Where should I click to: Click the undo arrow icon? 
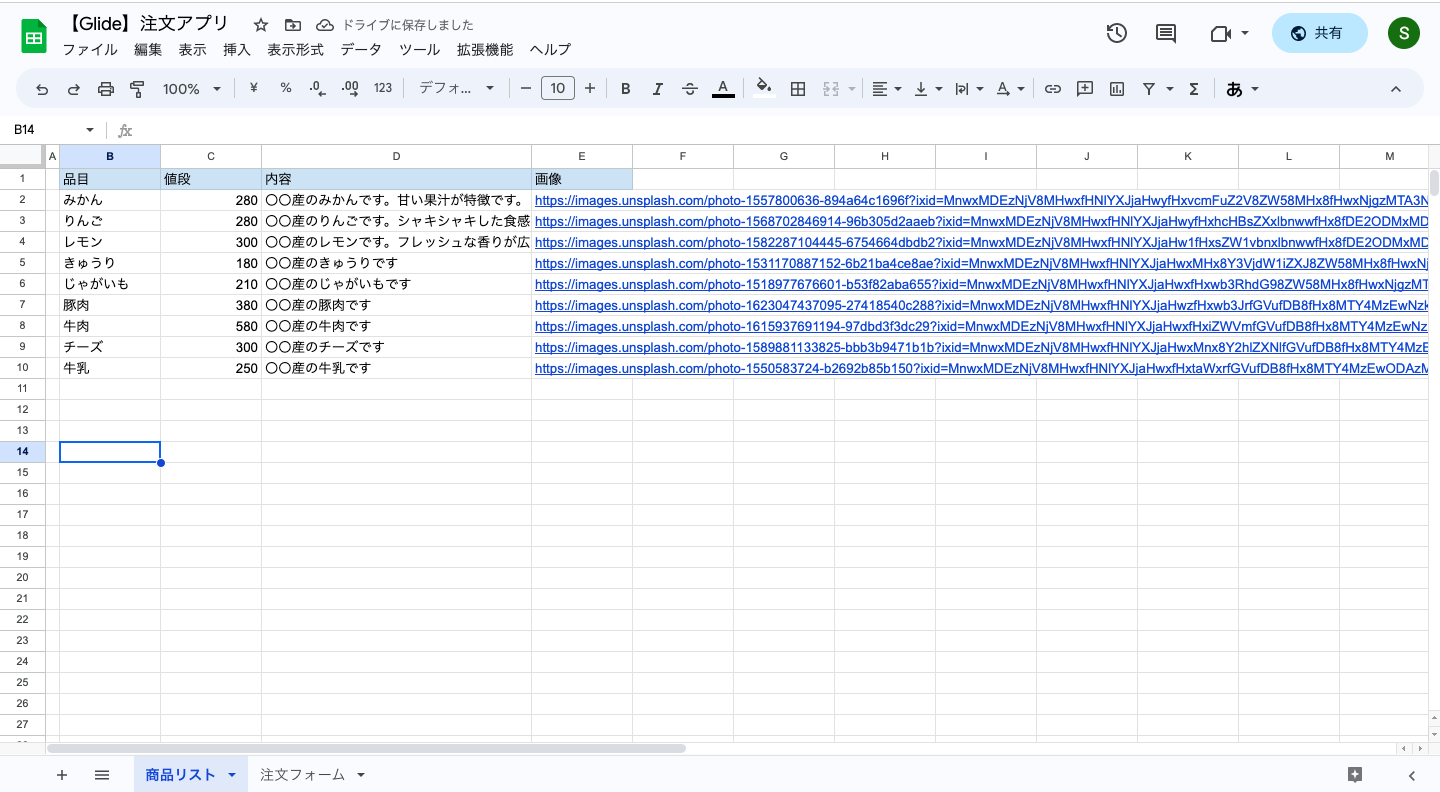(x=42, y=89)
